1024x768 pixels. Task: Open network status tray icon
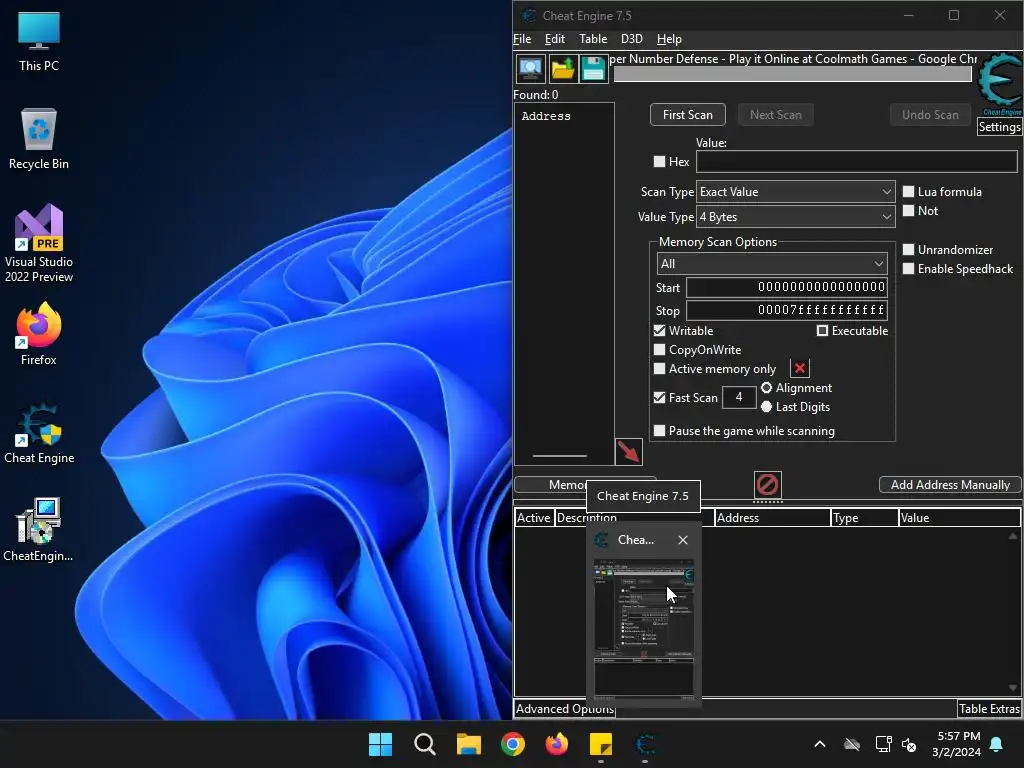[883, 744]
